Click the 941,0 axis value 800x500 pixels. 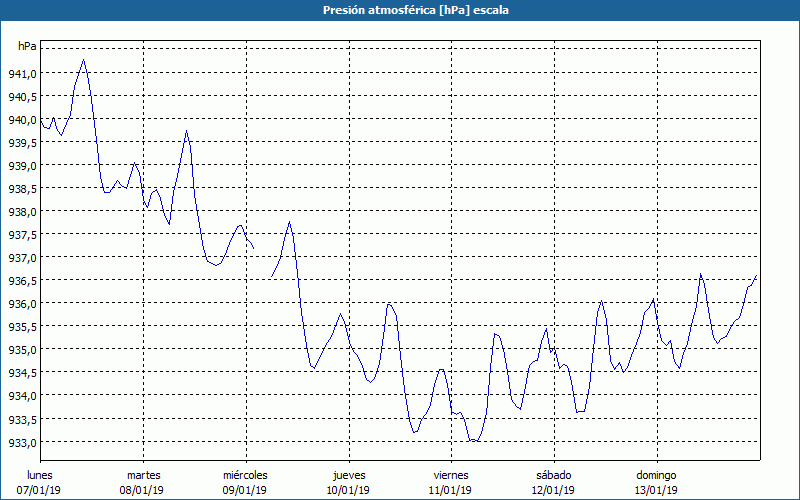(x=22, y=74)
